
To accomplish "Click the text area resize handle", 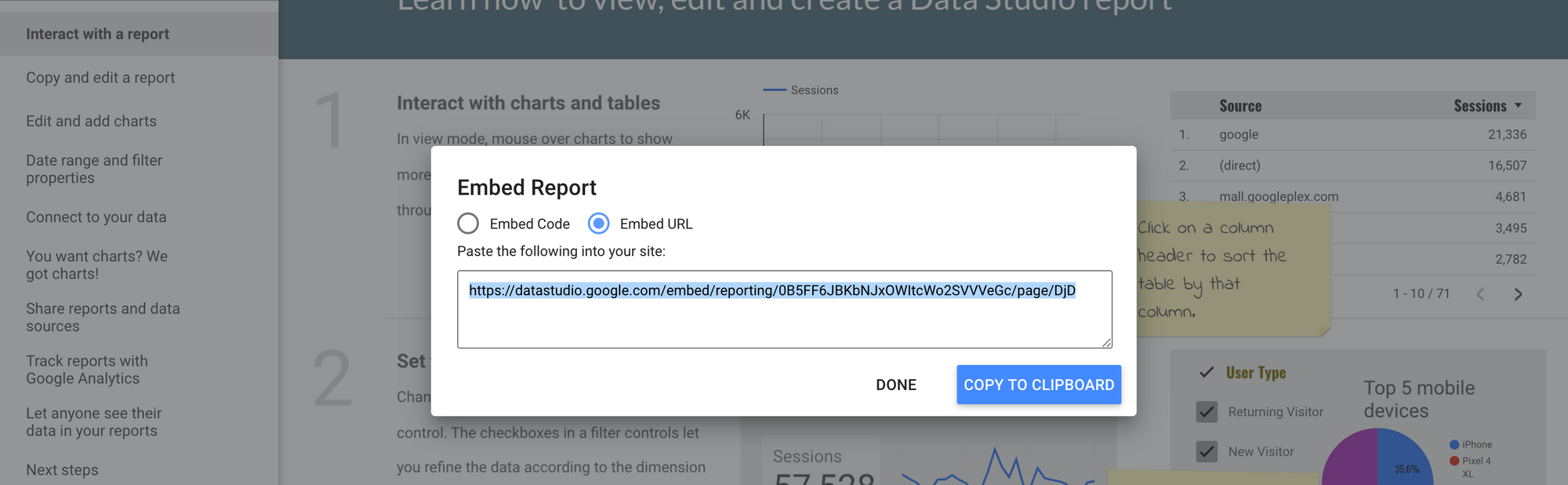I will tap(1106, 341).
